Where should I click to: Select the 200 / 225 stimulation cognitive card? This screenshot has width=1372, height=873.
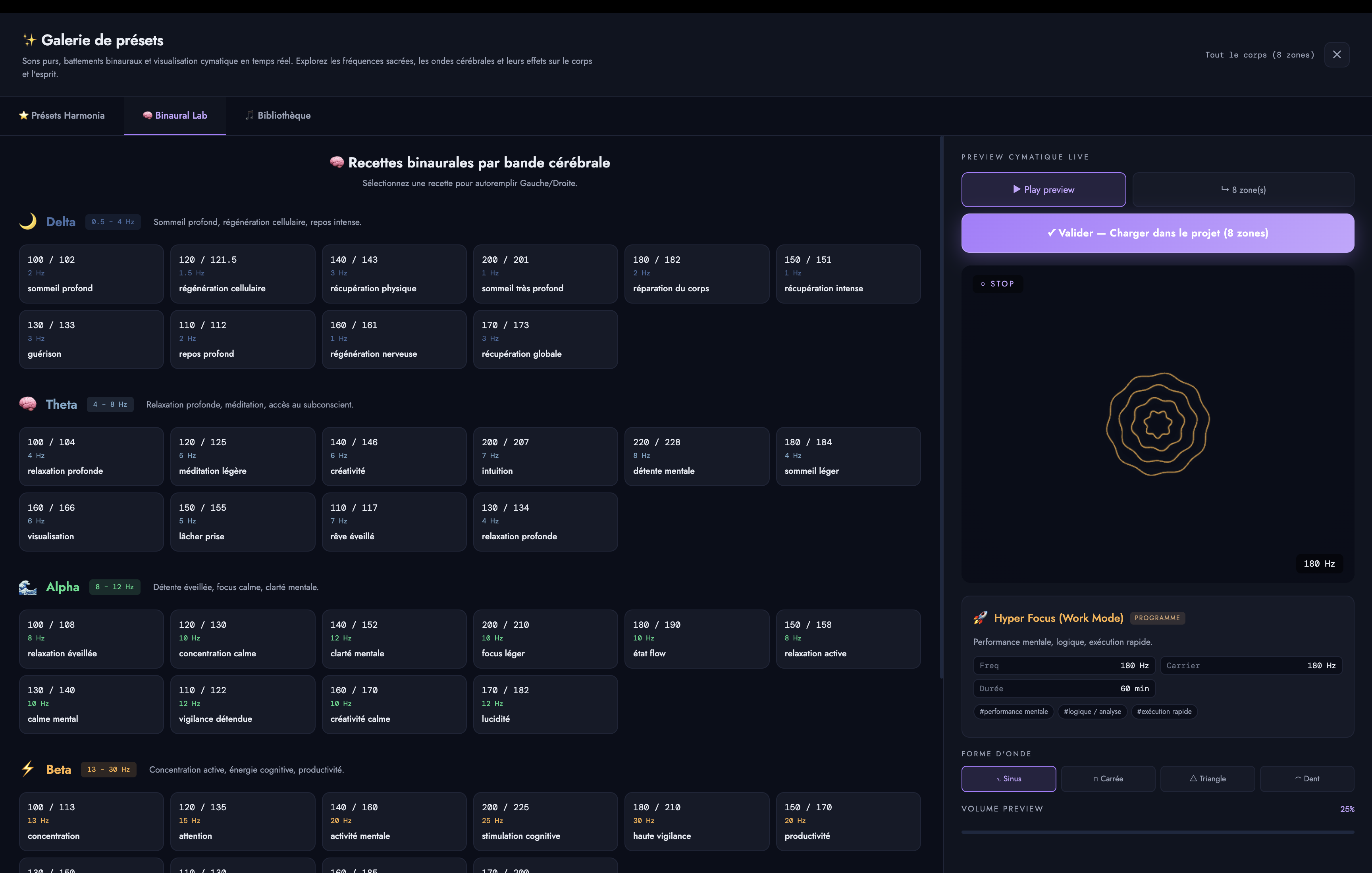tap(545, 822)
